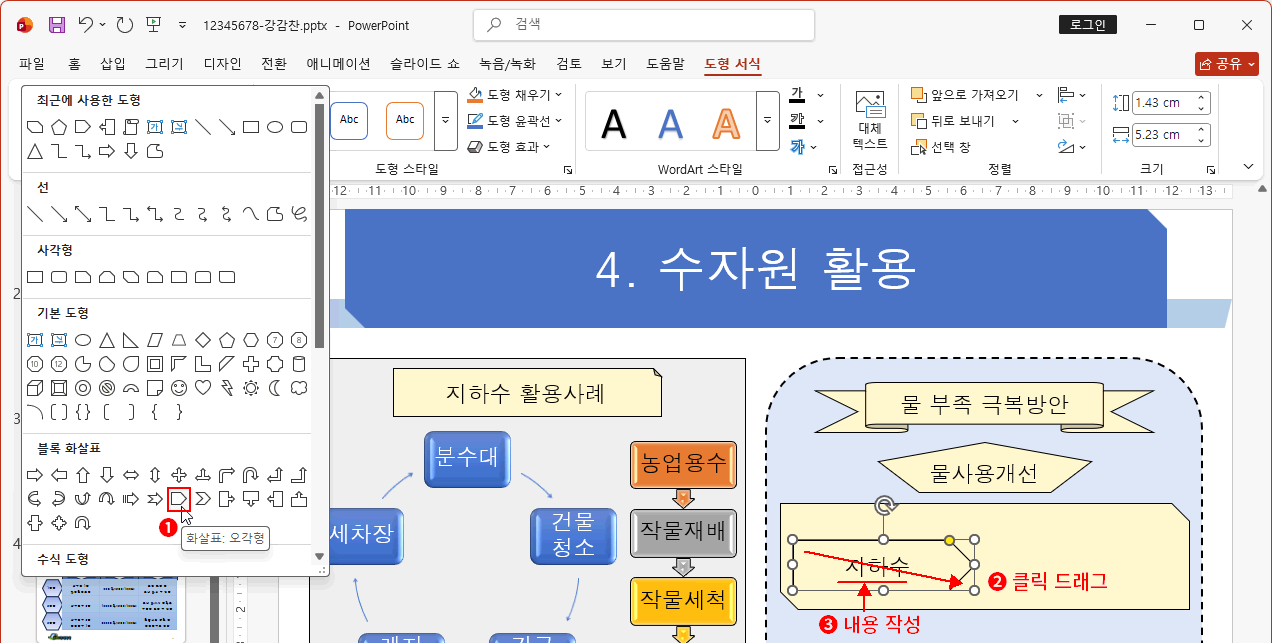Screen dimensions: 1272x643
Task: Click the blue 가 text fill color swatch
Action: (x=795, y=145)
